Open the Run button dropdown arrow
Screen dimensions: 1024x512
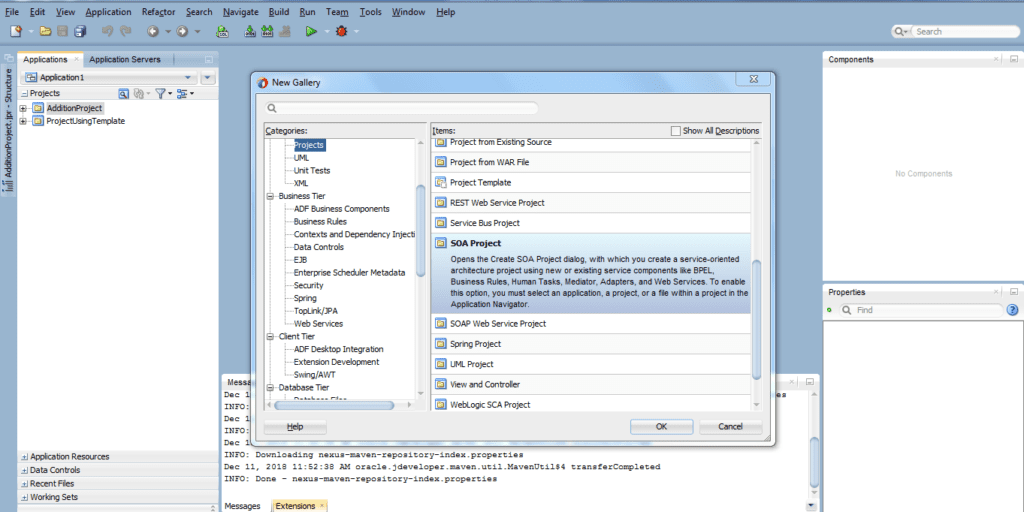coord(326,31)
